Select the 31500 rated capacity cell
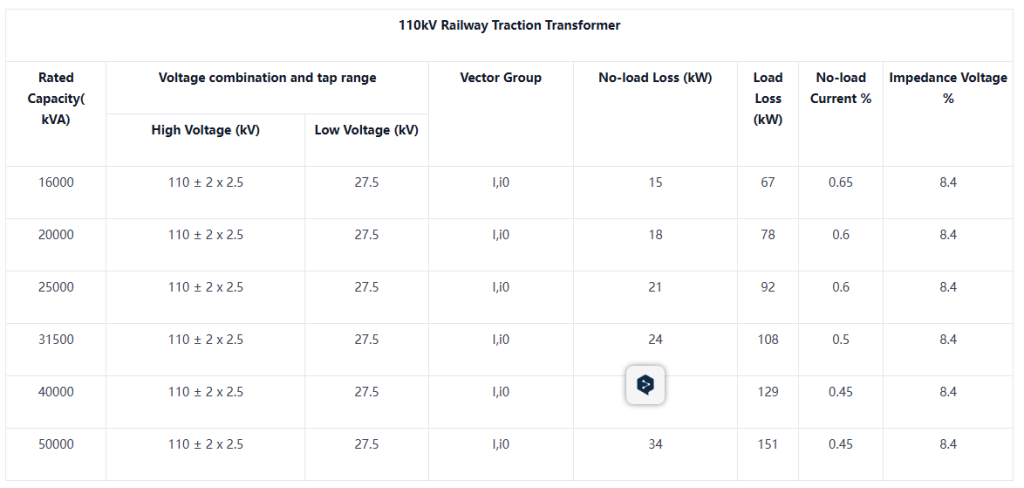The width and height of the screenshot is (1024, 488). click(x=56, y=339)
